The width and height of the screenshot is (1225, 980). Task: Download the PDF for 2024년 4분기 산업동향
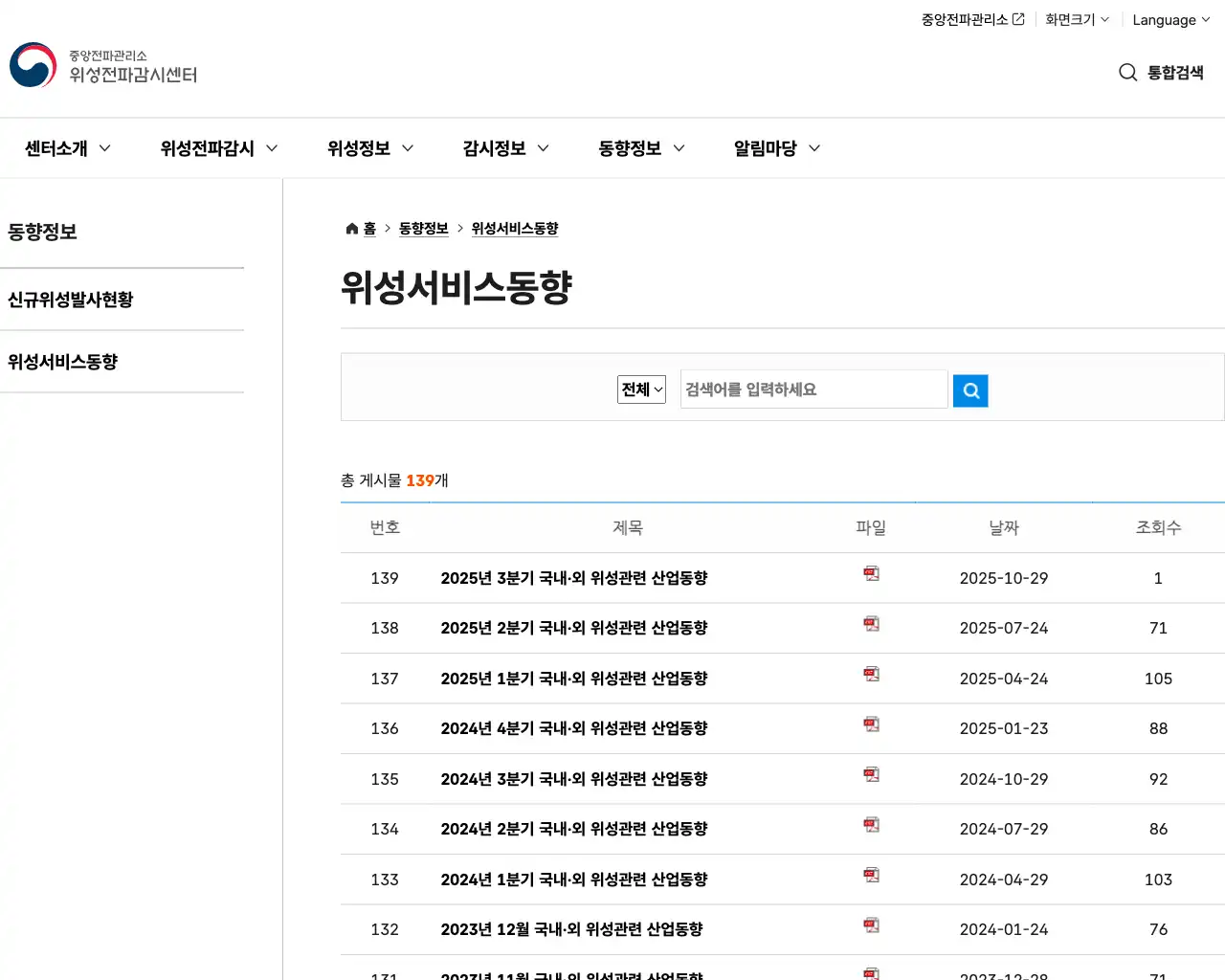pyautogui.click(x=871, y=724)
